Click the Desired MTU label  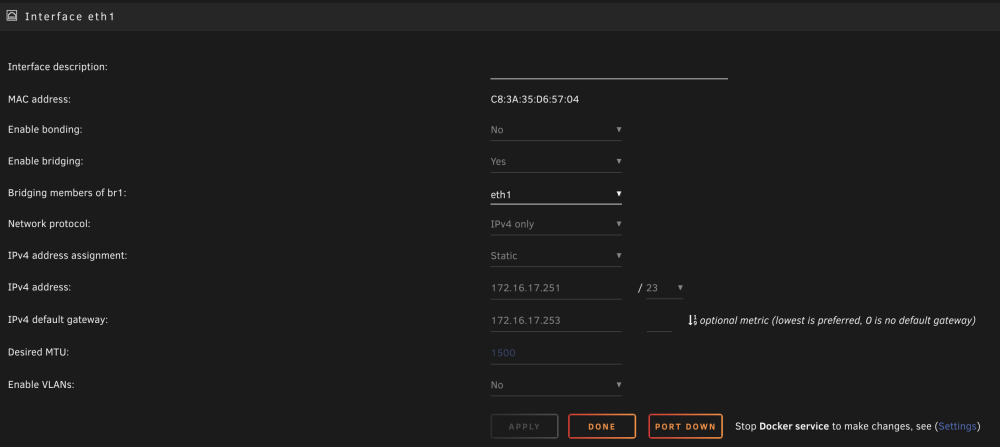[x=39, y=352]
